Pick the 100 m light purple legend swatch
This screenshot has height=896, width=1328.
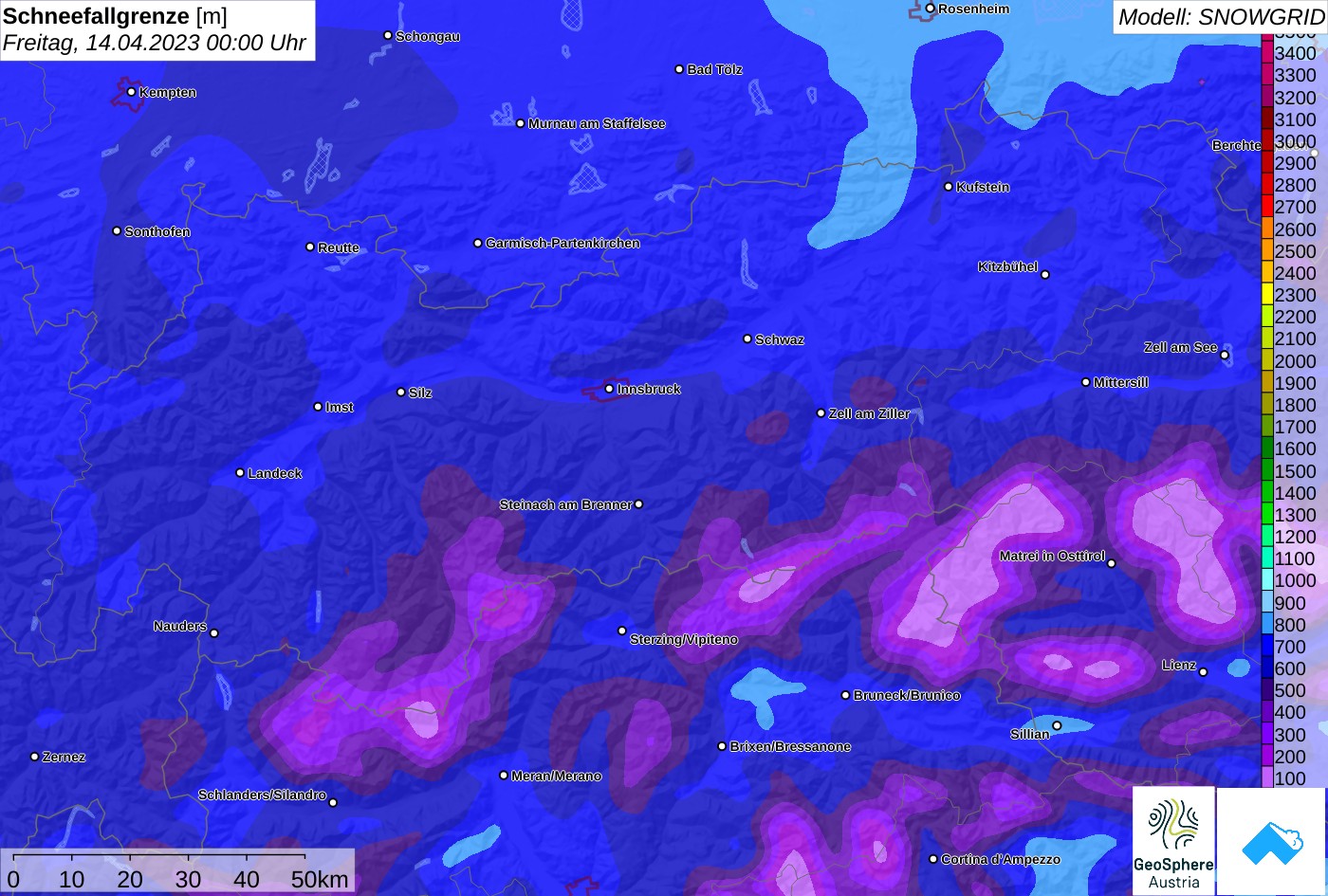click(x=1266, y=778)
